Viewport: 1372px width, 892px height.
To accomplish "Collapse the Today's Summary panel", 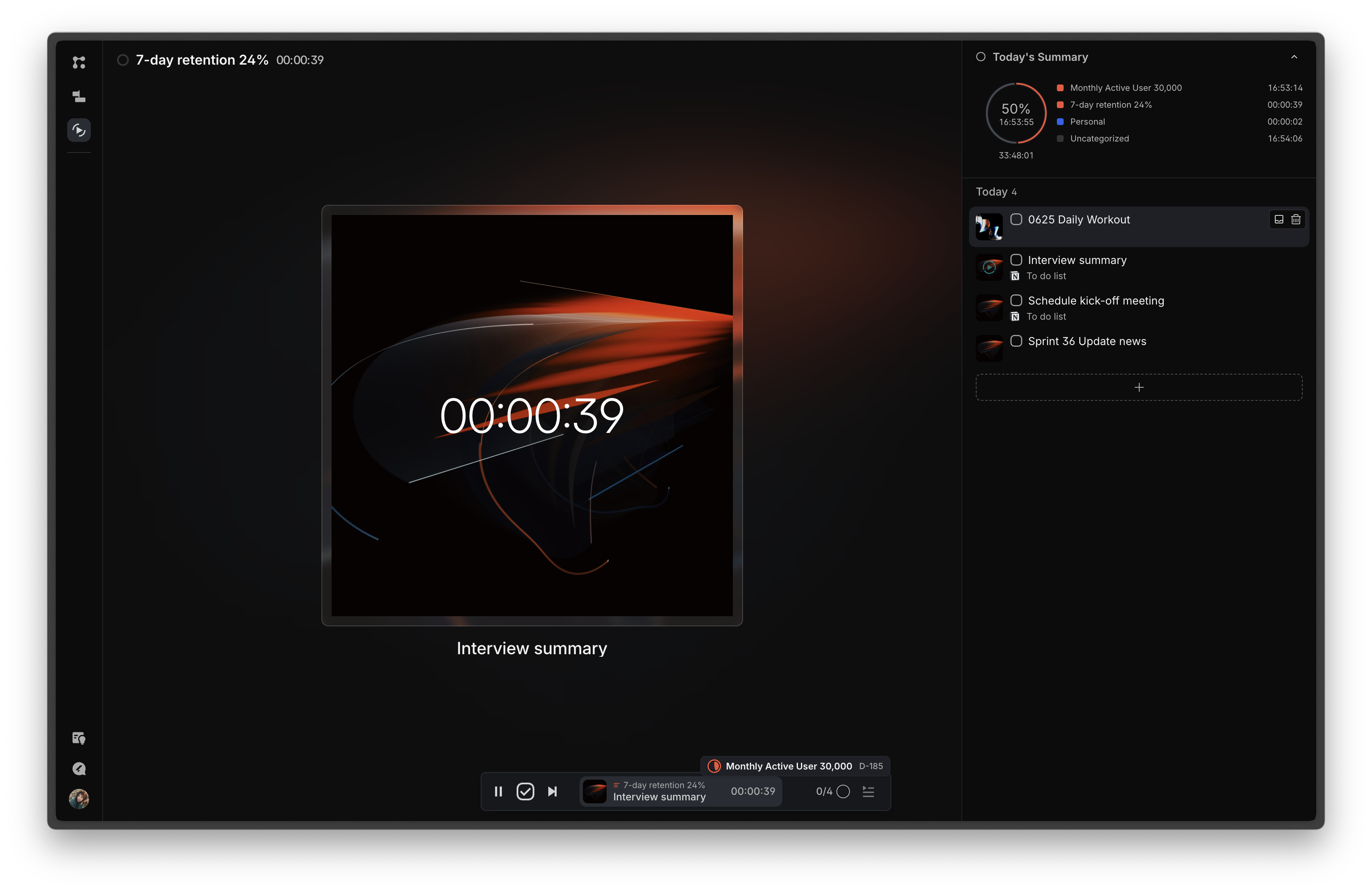I will pyautogui.click(x=1294, y=57).
